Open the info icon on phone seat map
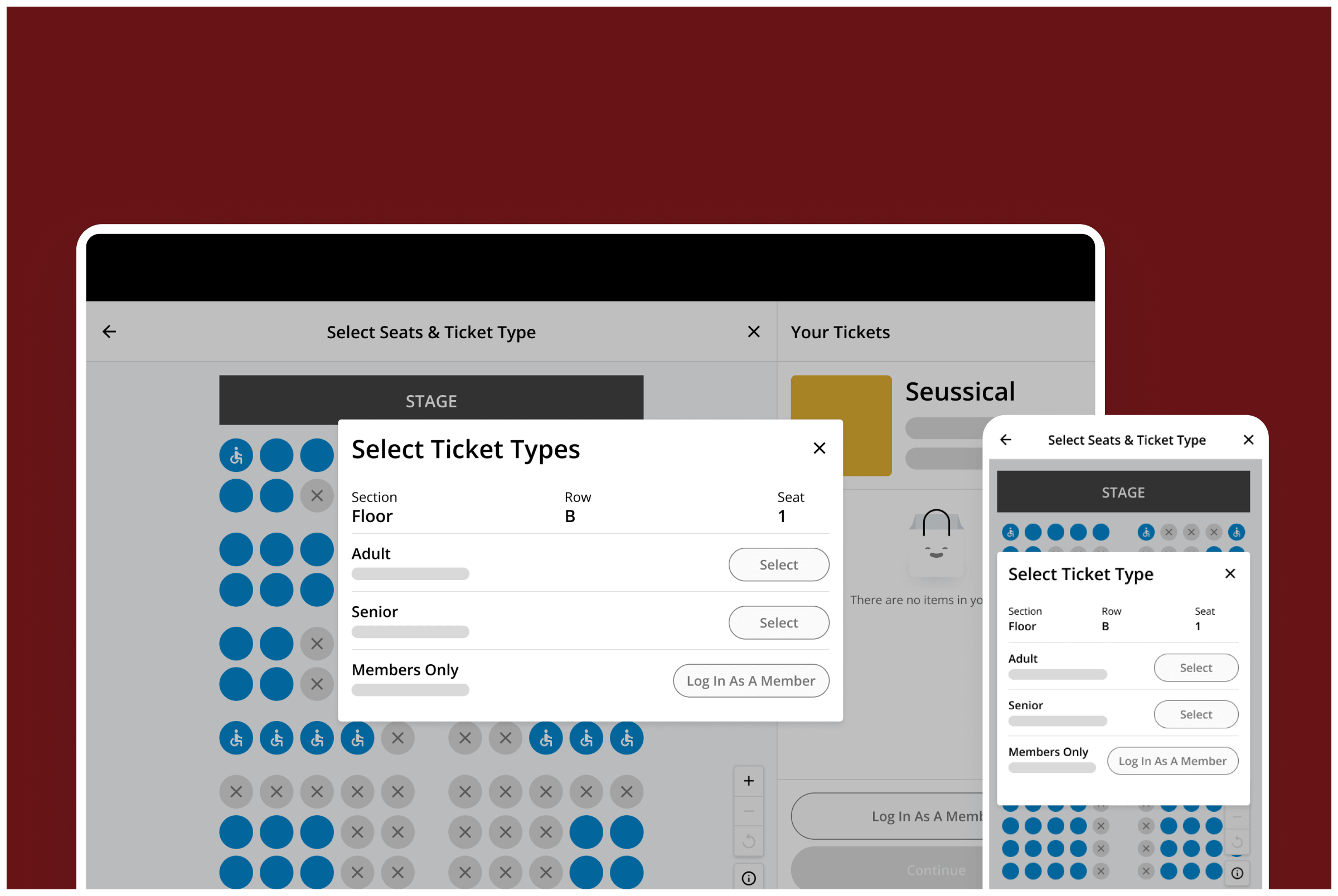 [1237, 873]
